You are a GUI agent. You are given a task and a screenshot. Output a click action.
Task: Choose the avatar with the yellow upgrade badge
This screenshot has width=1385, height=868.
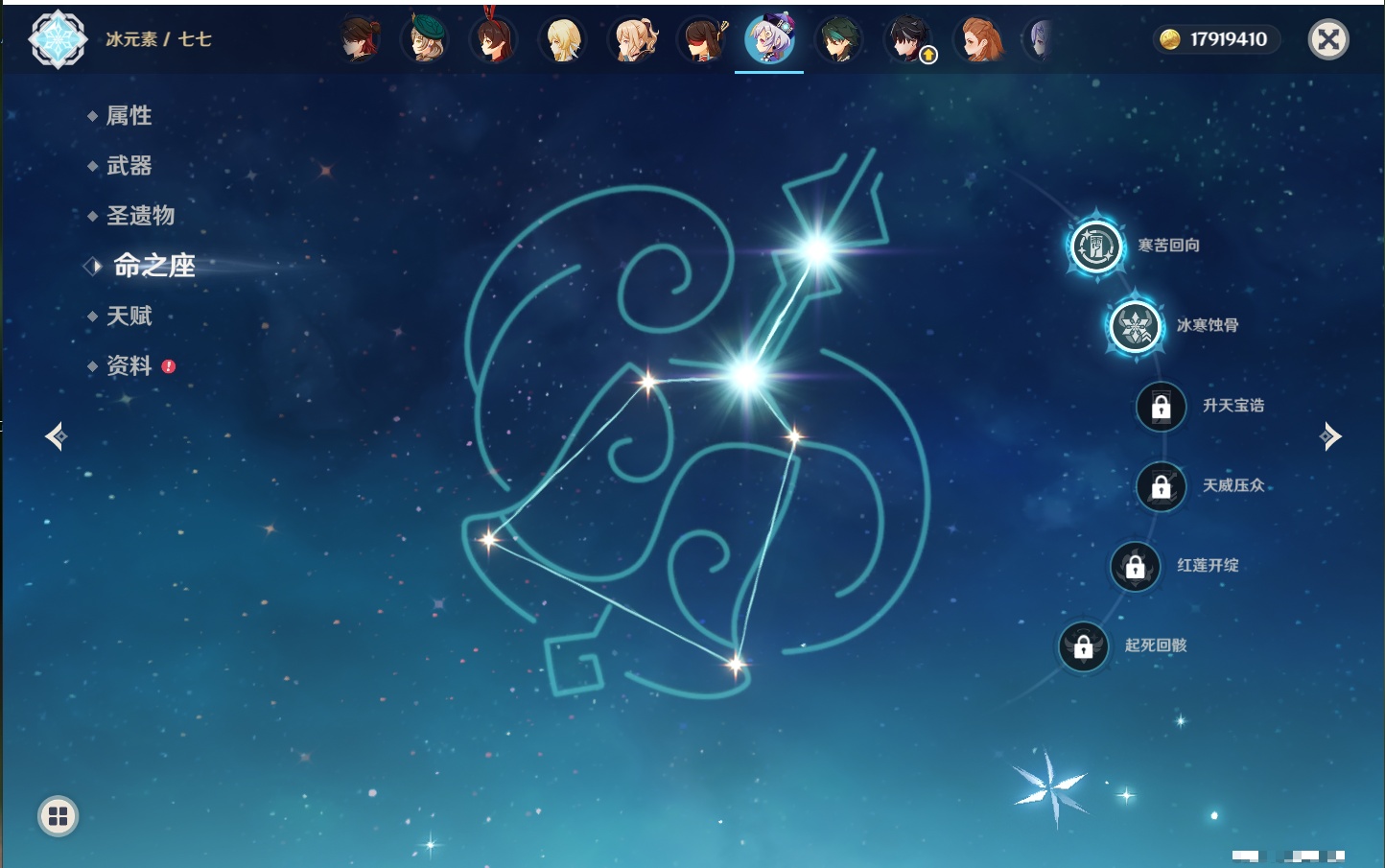point(907,40)
